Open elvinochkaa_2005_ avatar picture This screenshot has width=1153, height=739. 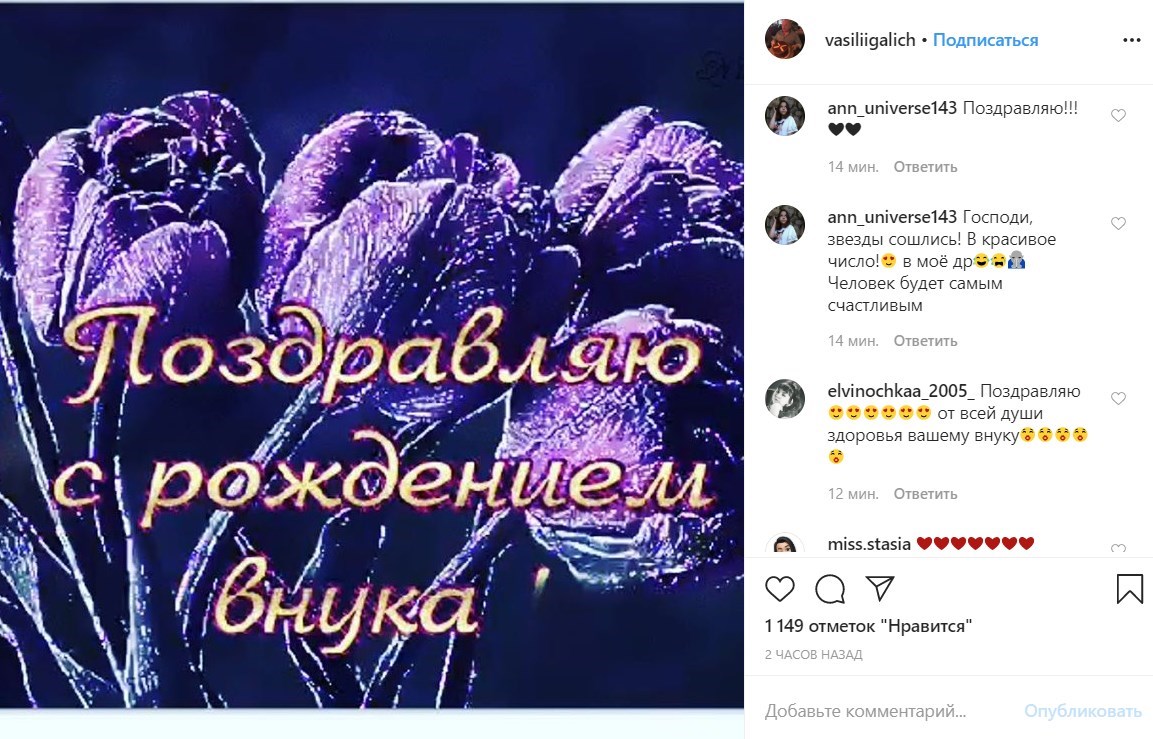click(785, 399)
